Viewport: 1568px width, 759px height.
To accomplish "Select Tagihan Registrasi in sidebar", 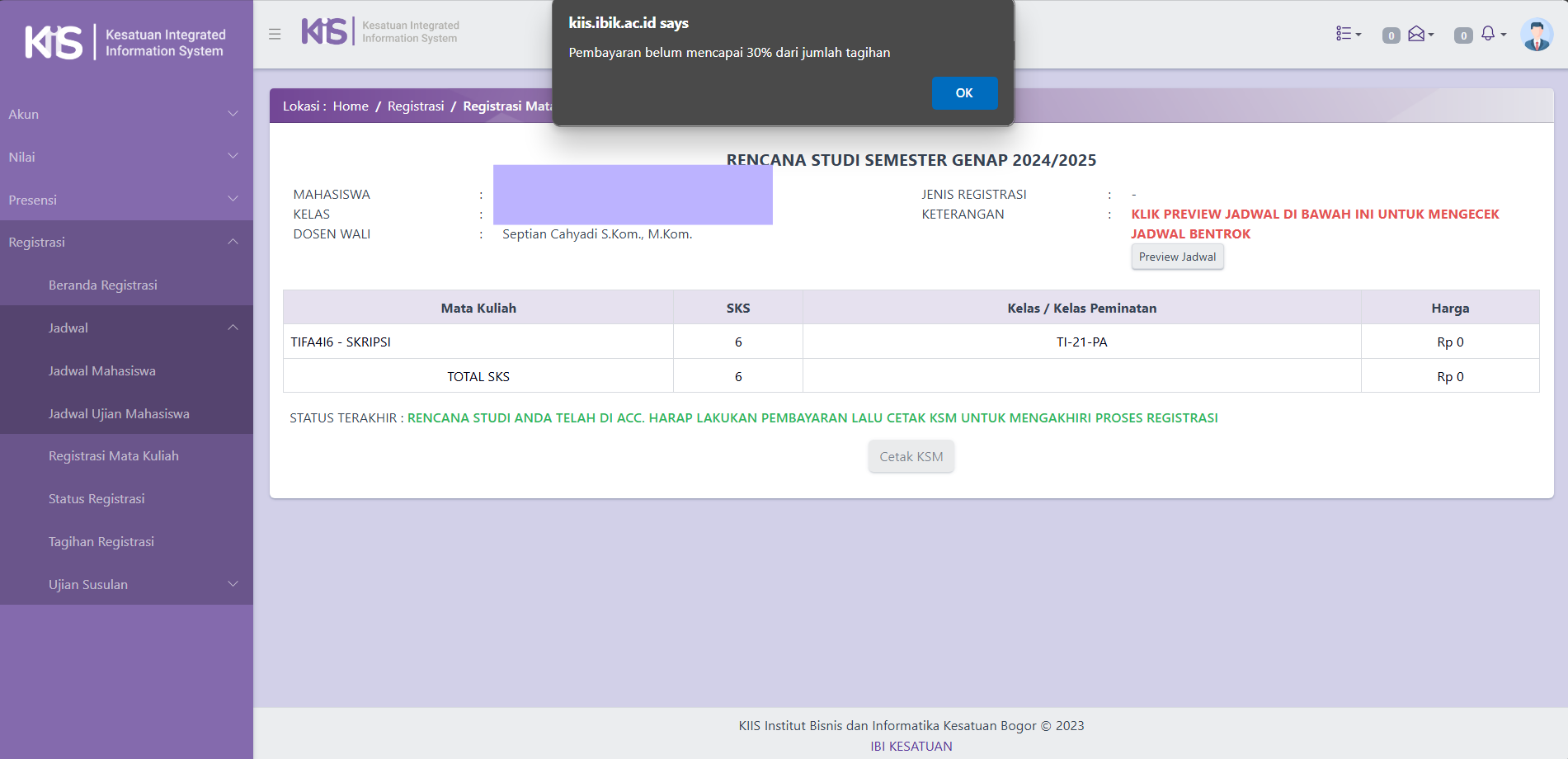I will click(x=101, y=542).
